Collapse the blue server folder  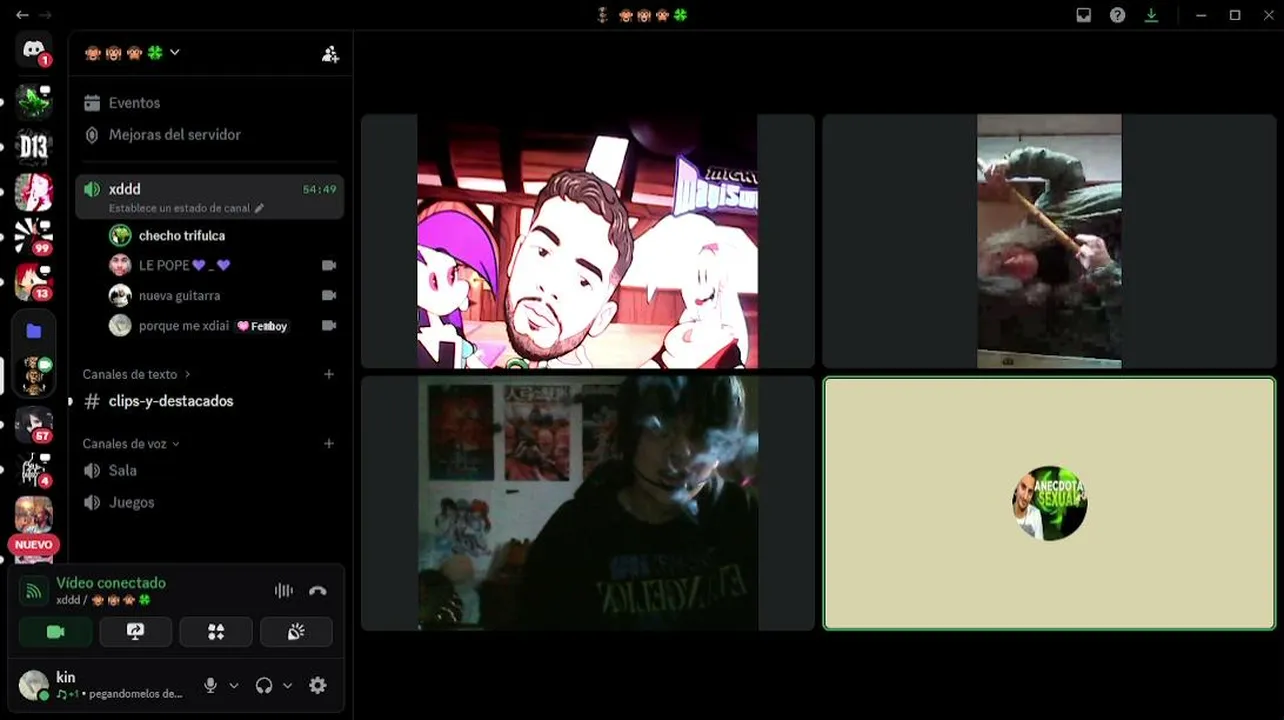click(34, 331)
